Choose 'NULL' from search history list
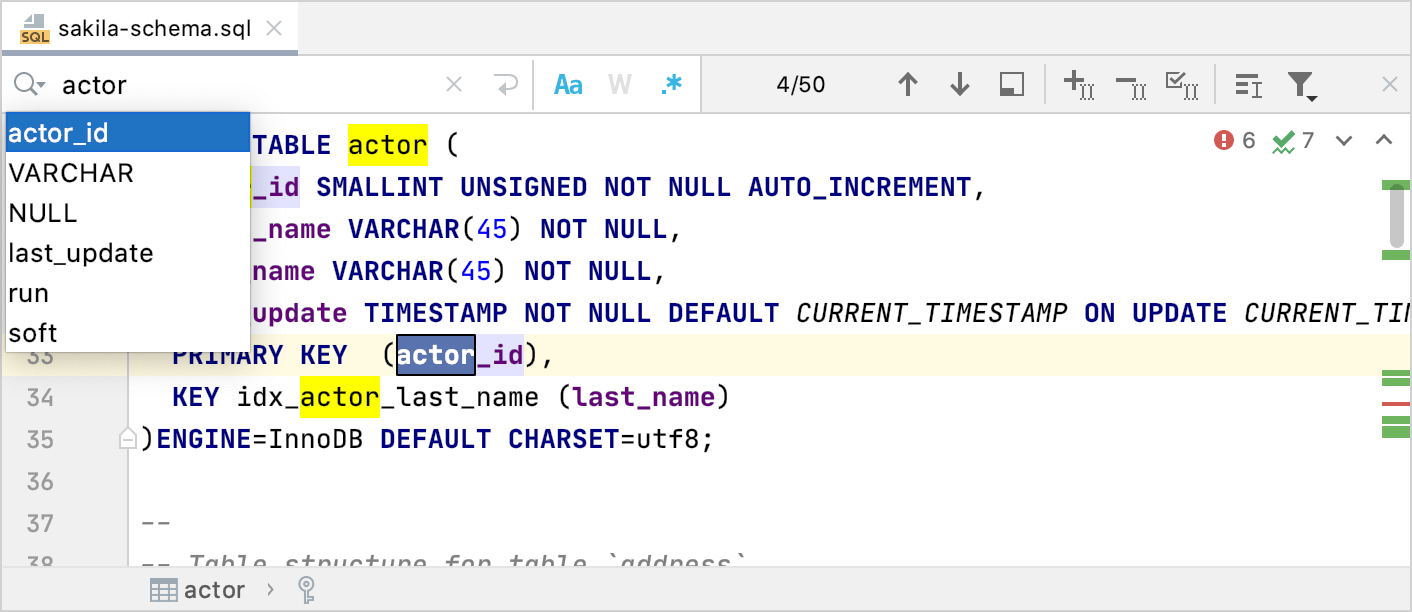This screenshot has height=612, width=1412. coord(127,213)
